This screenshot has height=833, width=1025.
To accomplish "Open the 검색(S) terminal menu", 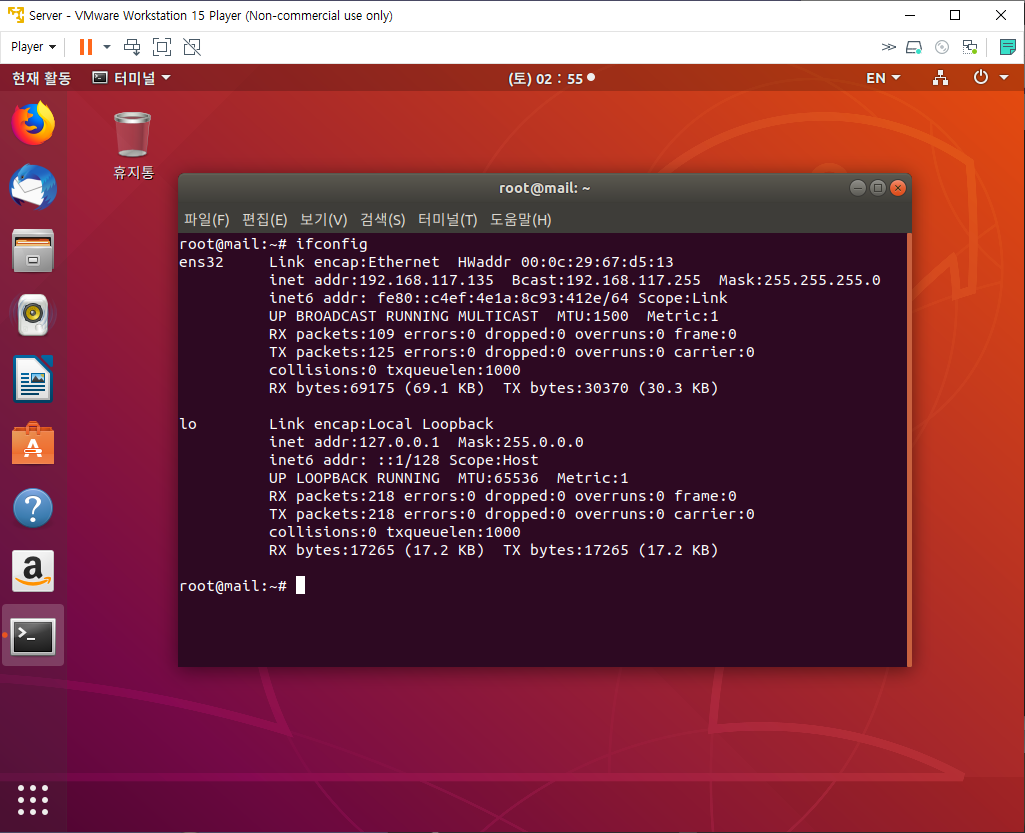I will point(383,220).
